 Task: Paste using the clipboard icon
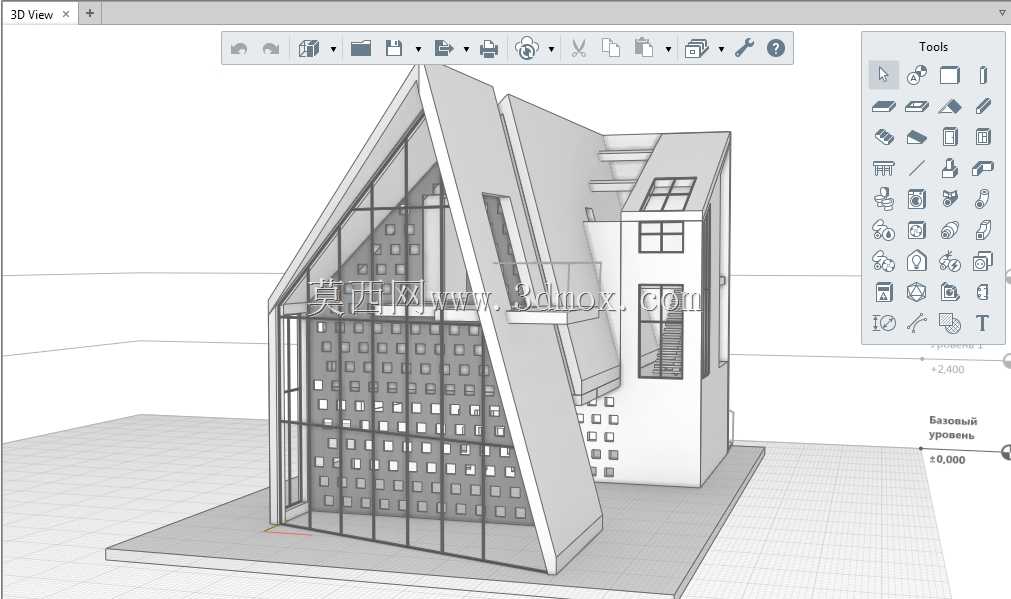(x=643, y=48)
